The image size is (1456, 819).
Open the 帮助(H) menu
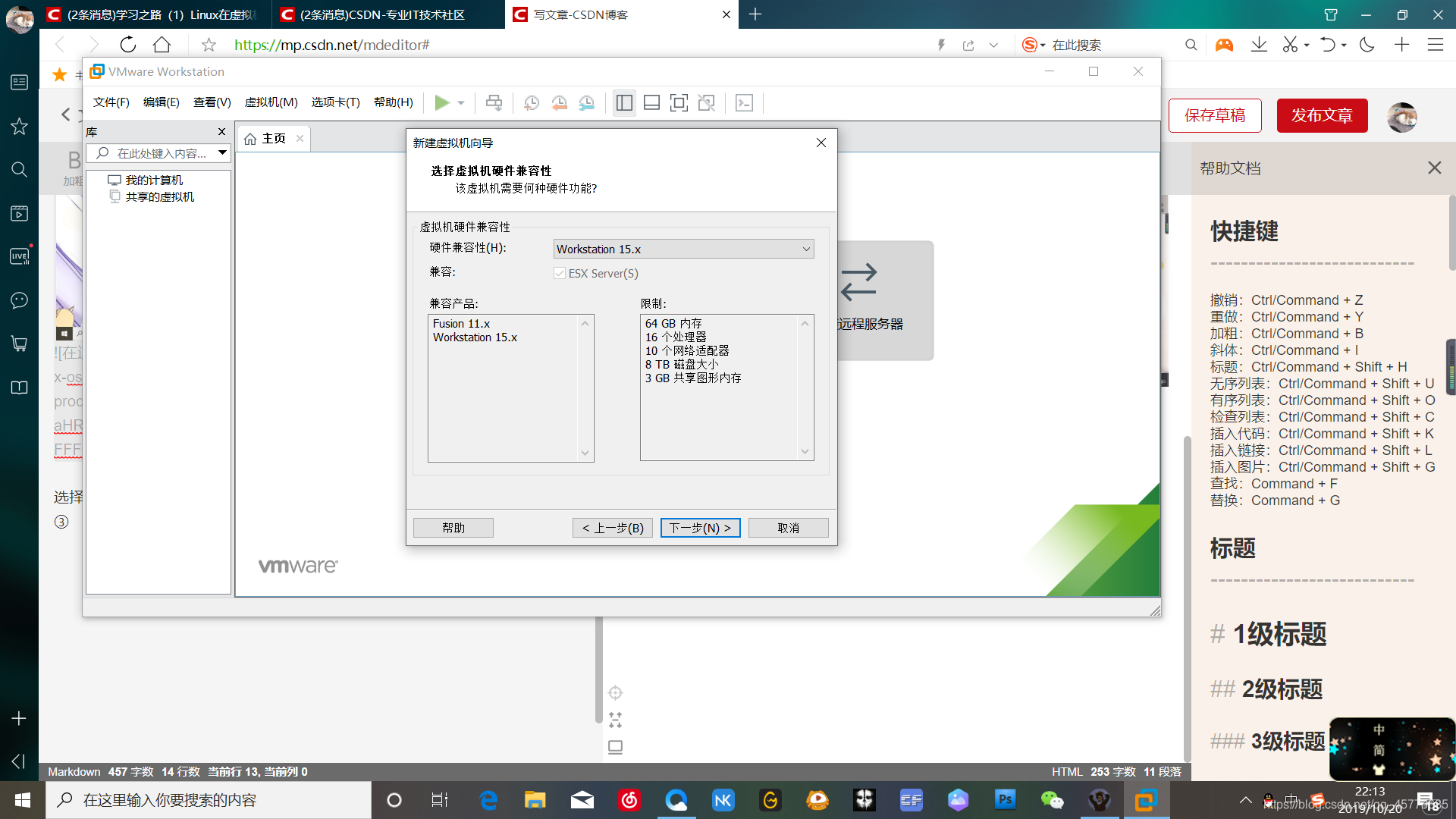pyautogui.click(x=391, y=102)
